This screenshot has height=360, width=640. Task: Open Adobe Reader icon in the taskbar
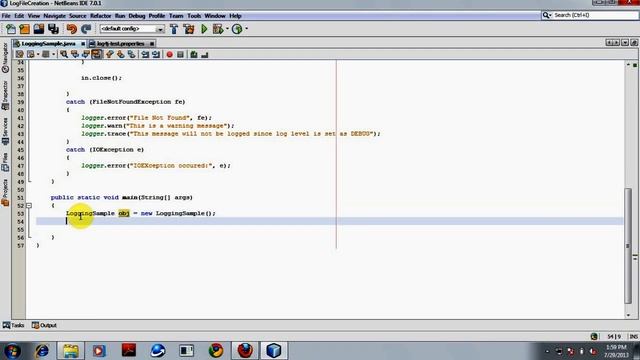tap(129, 351)
